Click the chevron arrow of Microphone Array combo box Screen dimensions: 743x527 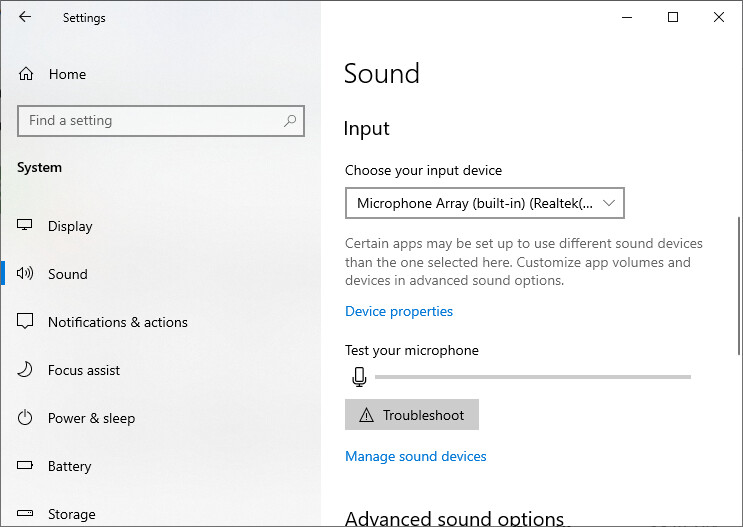pos(608,203)
